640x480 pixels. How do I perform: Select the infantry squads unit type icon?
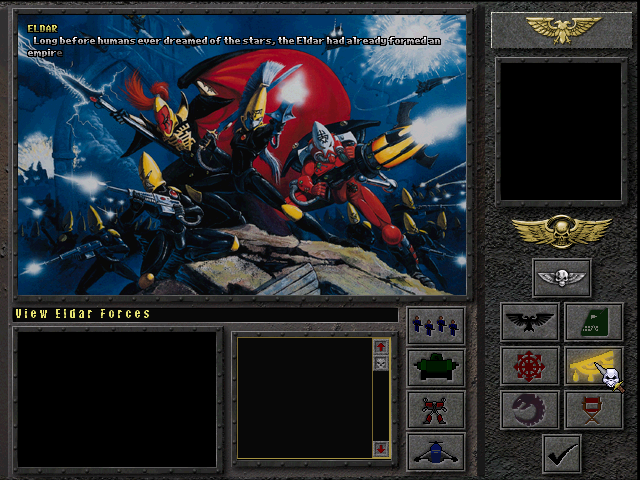pos(436,326)
